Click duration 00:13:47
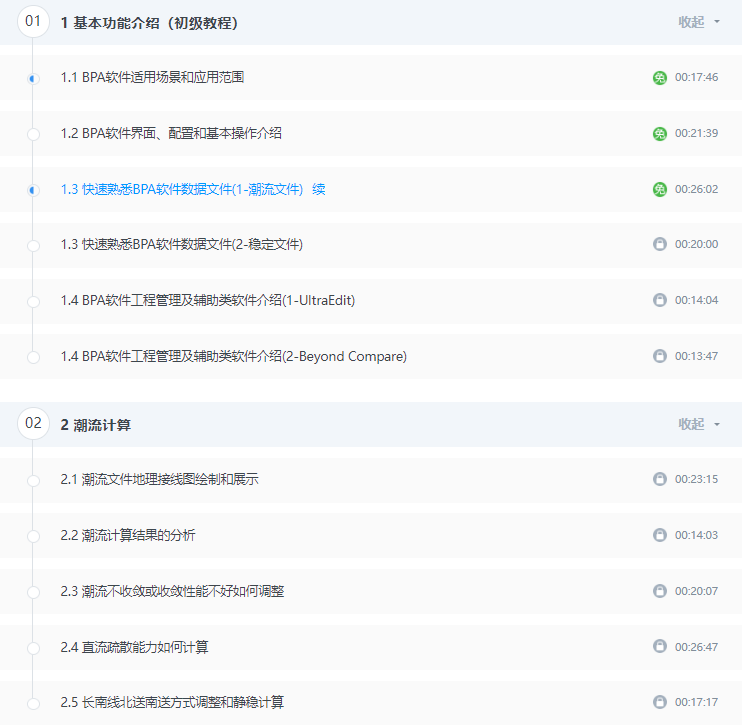This screenshot has height=725, width=742. pyautogui.click(x=696, y=356)
